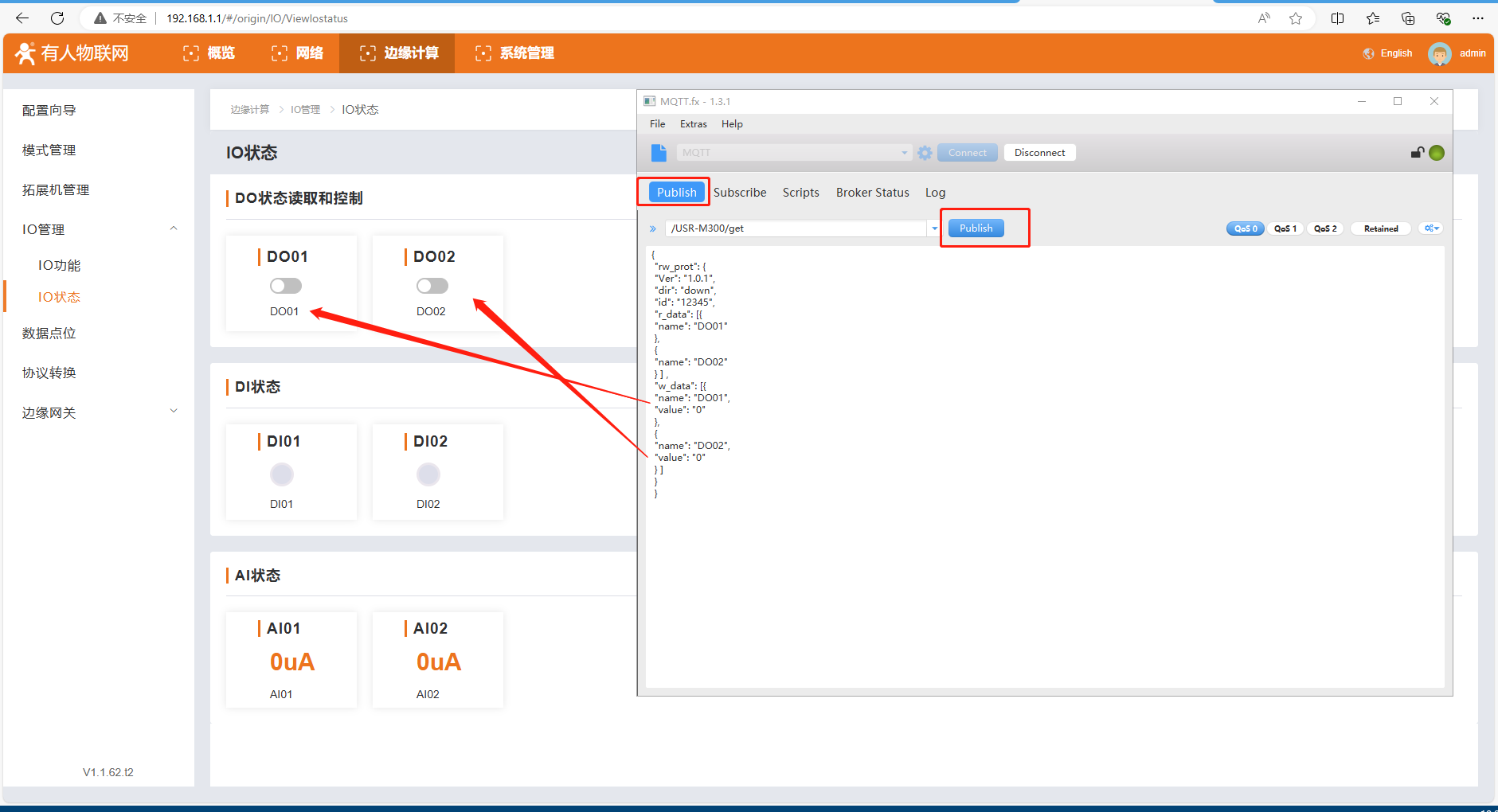Click the globe language icon
The width and height of the screenshot is (1498, 812).
tap(1368, 53)
